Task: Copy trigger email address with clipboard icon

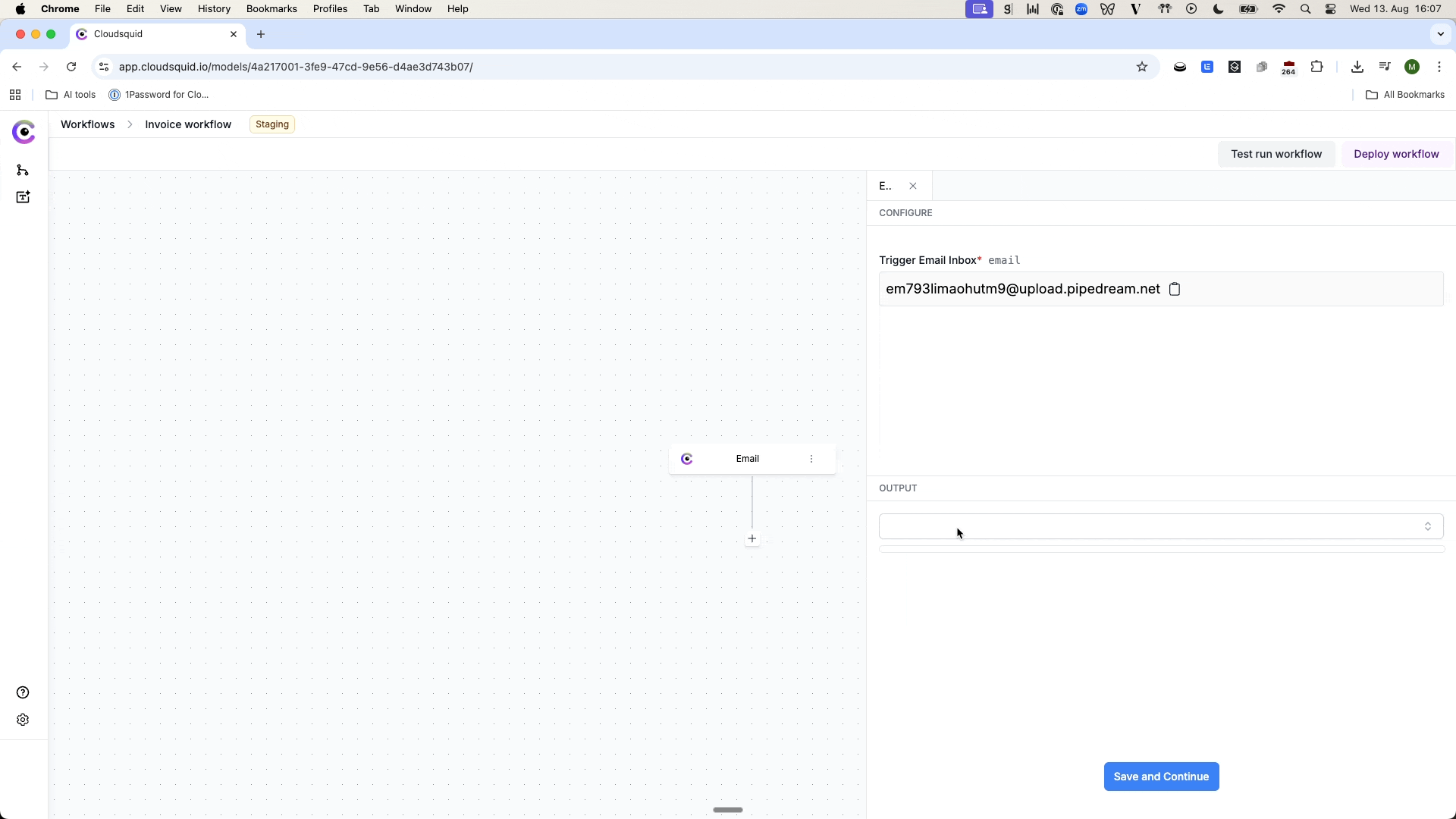Action: [1175, 289]
